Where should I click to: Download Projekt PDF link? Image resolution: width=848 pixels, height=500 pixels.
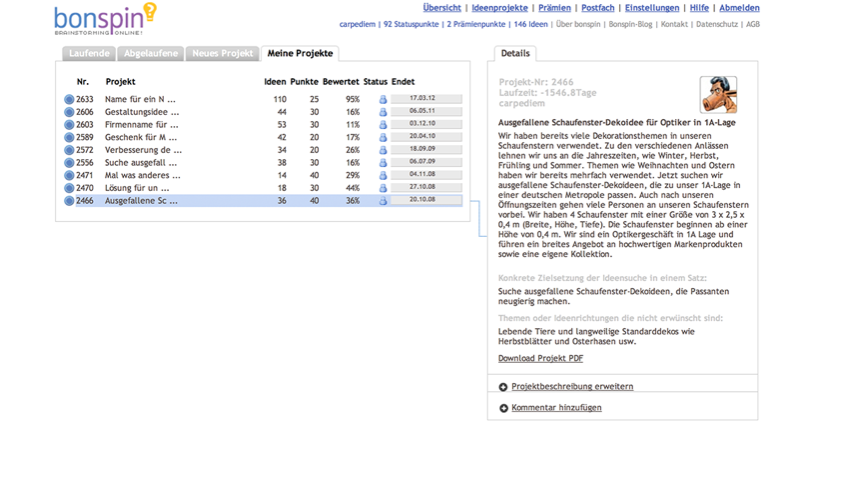click(x=540, y=358)
